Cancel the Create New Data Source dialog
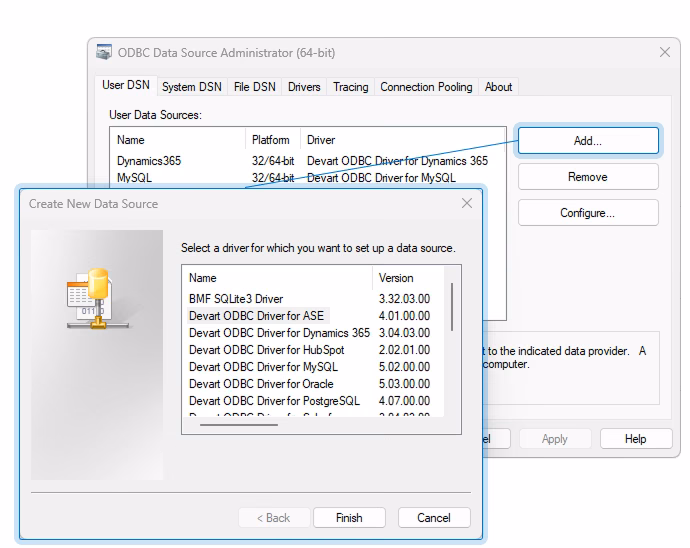 pos(434,518)
